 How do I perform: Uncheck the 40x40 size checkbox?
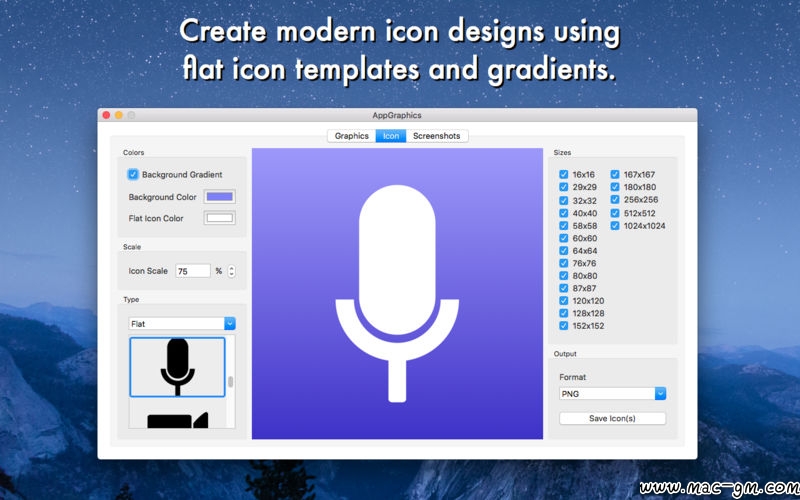(x=563, y=213)
